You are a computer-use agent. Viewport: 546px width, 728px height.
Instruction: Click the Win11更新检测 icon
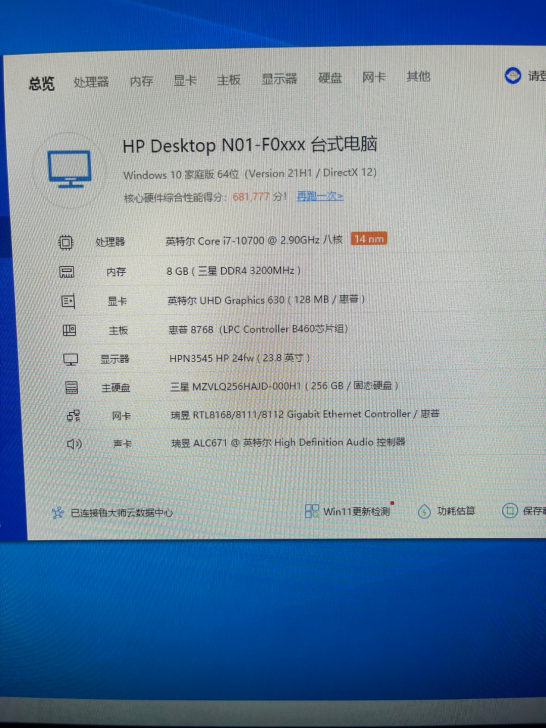pos(312,511)
